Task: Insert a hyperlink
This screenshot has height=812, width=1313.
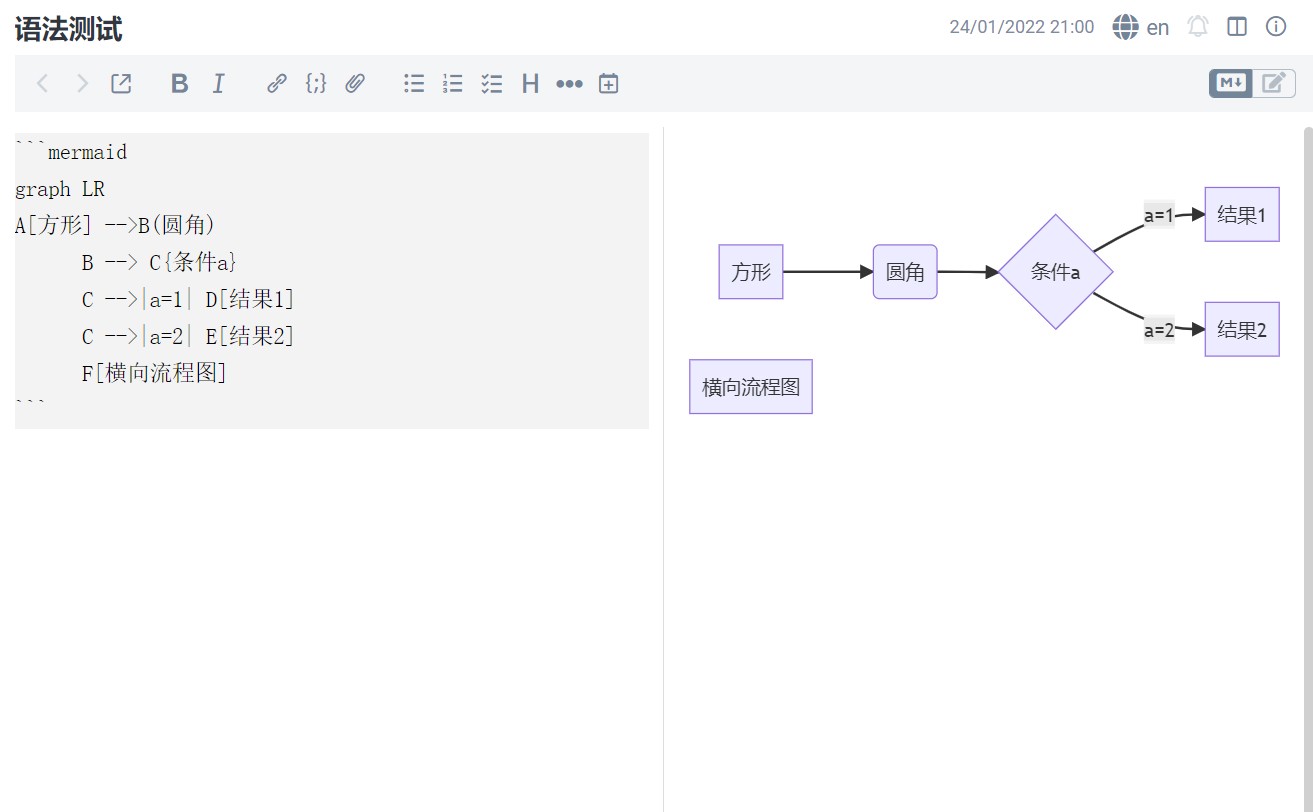Action: click(277, 84)
